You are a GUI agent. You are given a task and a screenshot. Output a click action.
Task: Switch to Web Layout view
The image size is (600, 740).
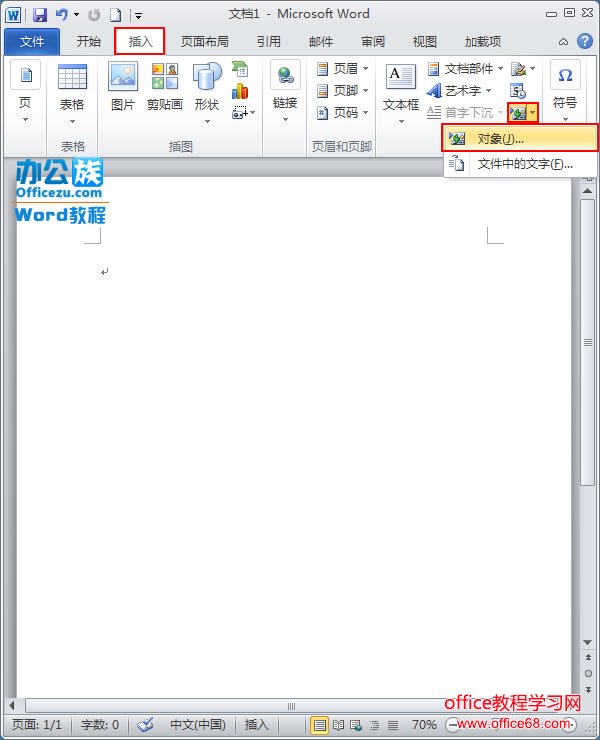click(356, 724)
